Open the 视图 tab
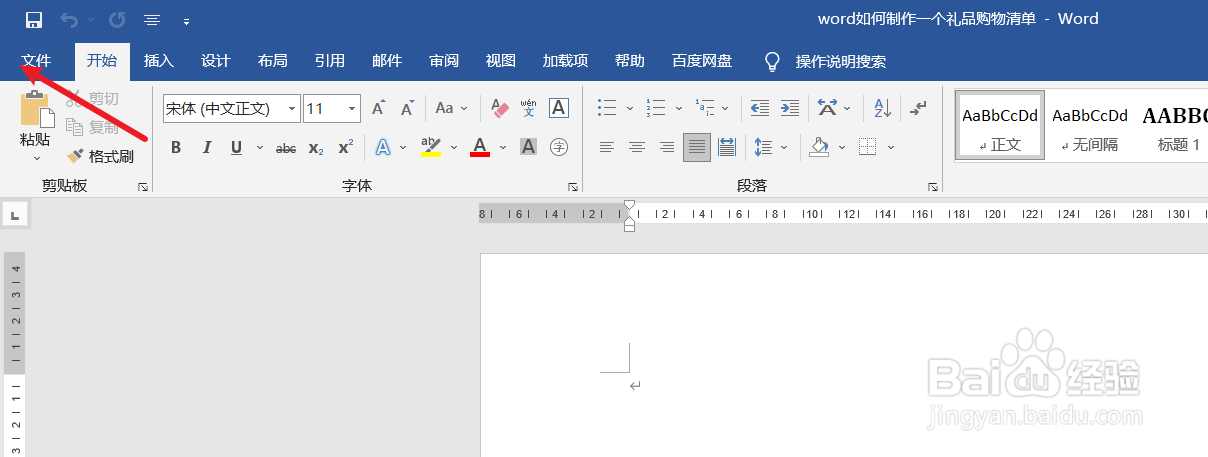Screen dimensions: 1208x457 pyautogui.click(x=500, y=61)
